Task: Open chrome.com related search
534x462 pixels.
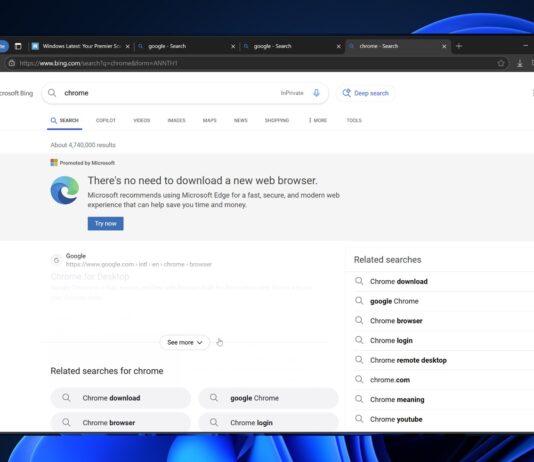Action: [x=390, y=380]
